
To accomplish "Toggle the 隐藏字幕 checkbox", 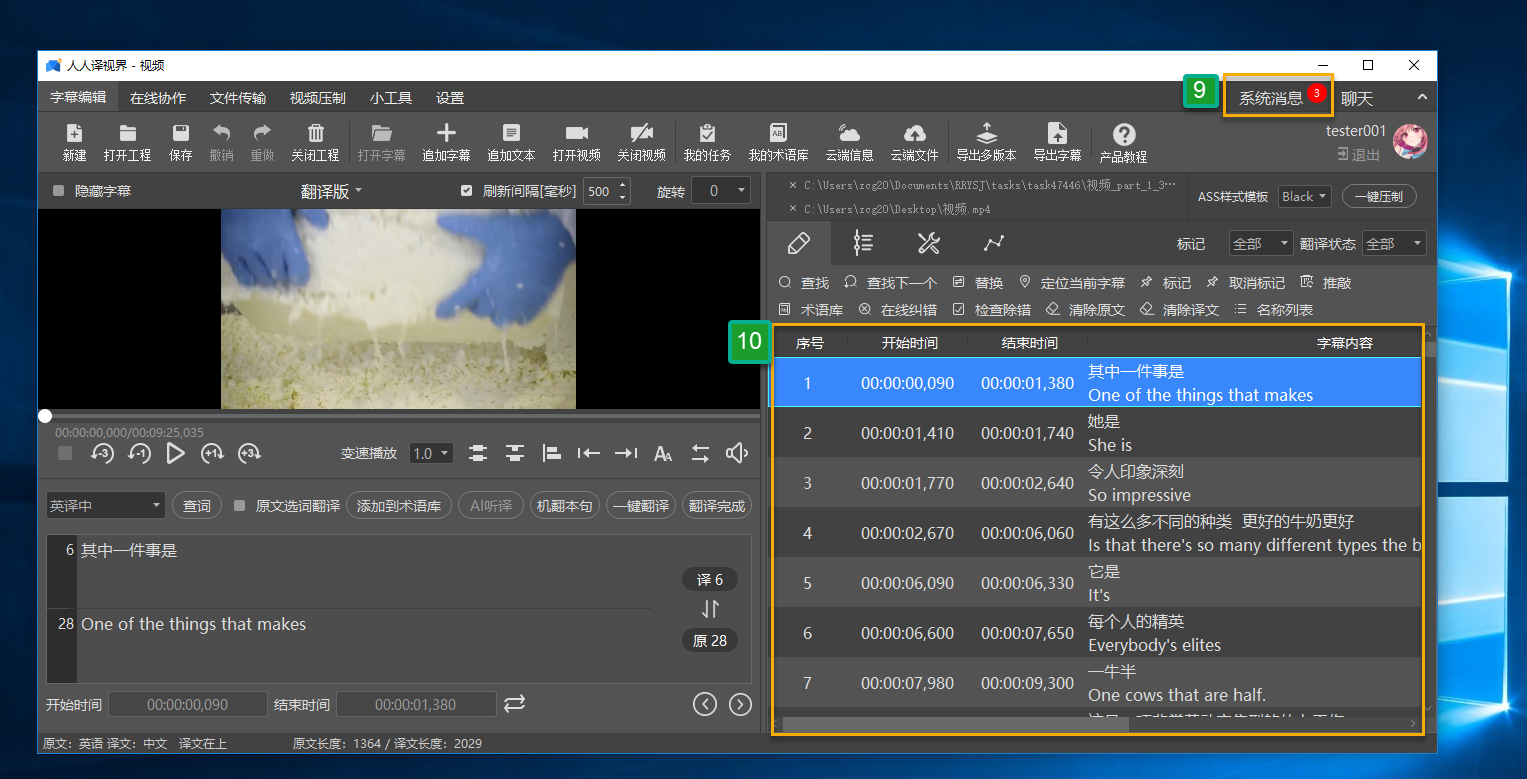I will 57,193.
